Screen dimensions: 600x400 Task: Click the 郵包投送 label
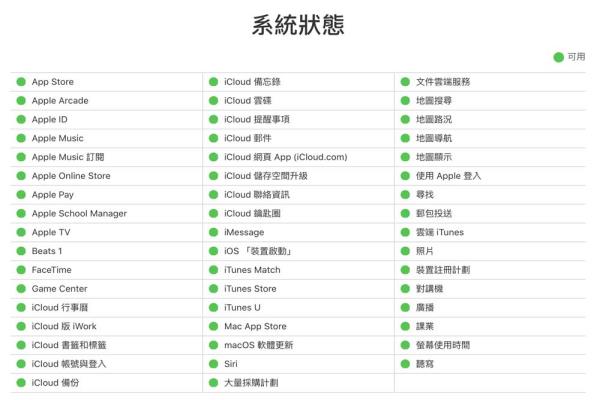[x=434, y=213]
